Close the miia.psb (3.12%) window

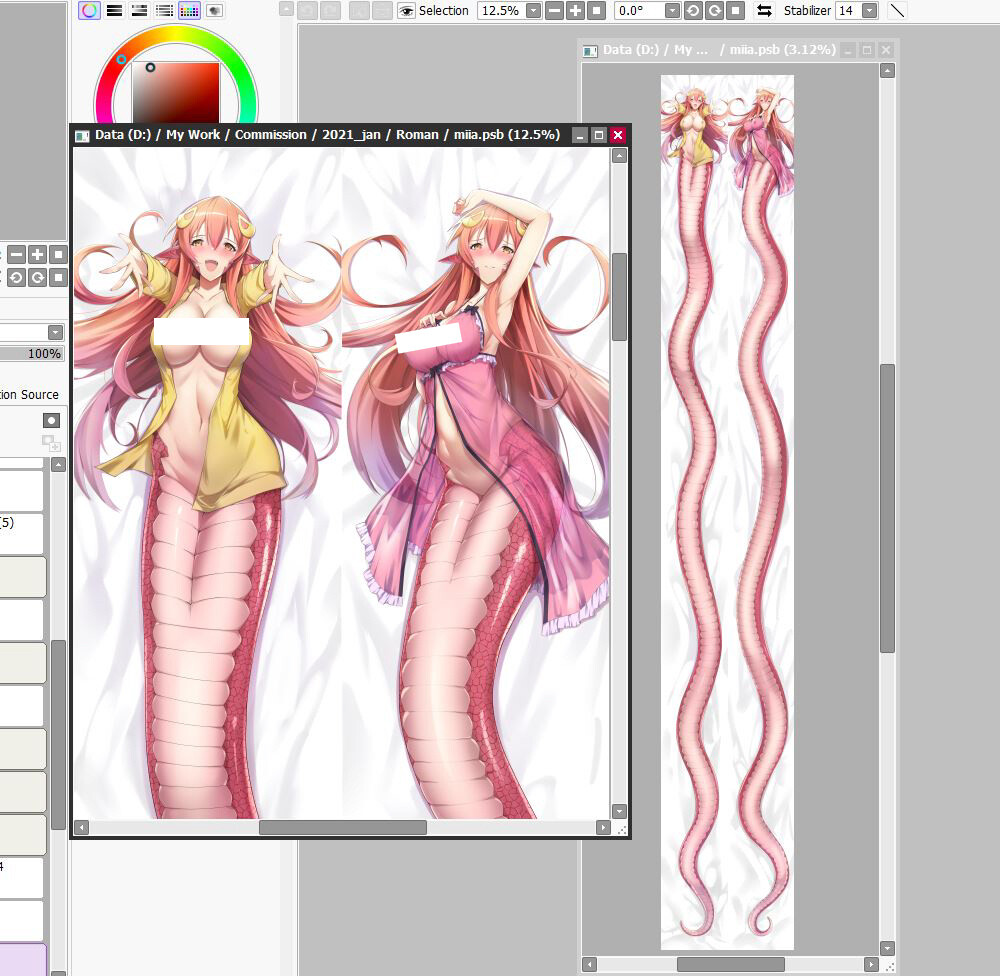886,50
